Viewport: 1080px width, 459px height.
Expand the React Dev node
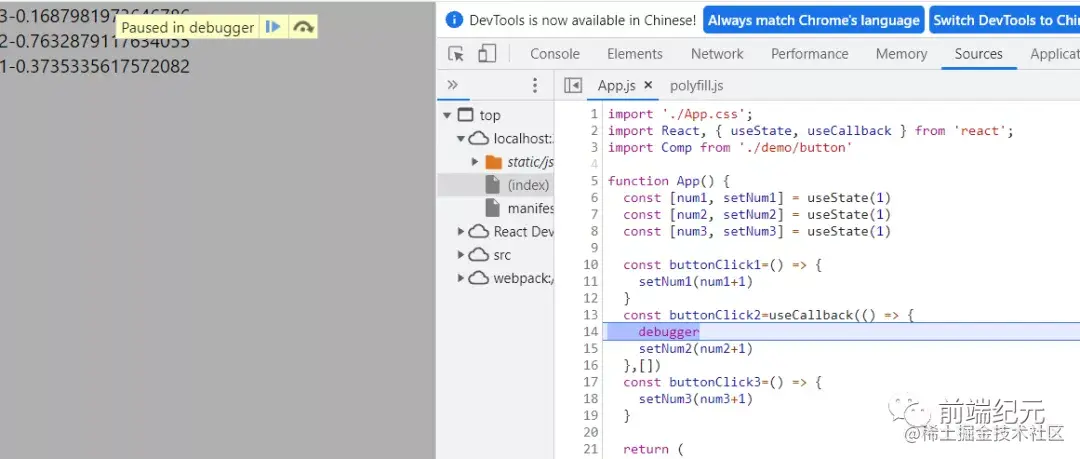tap(461, 232)
